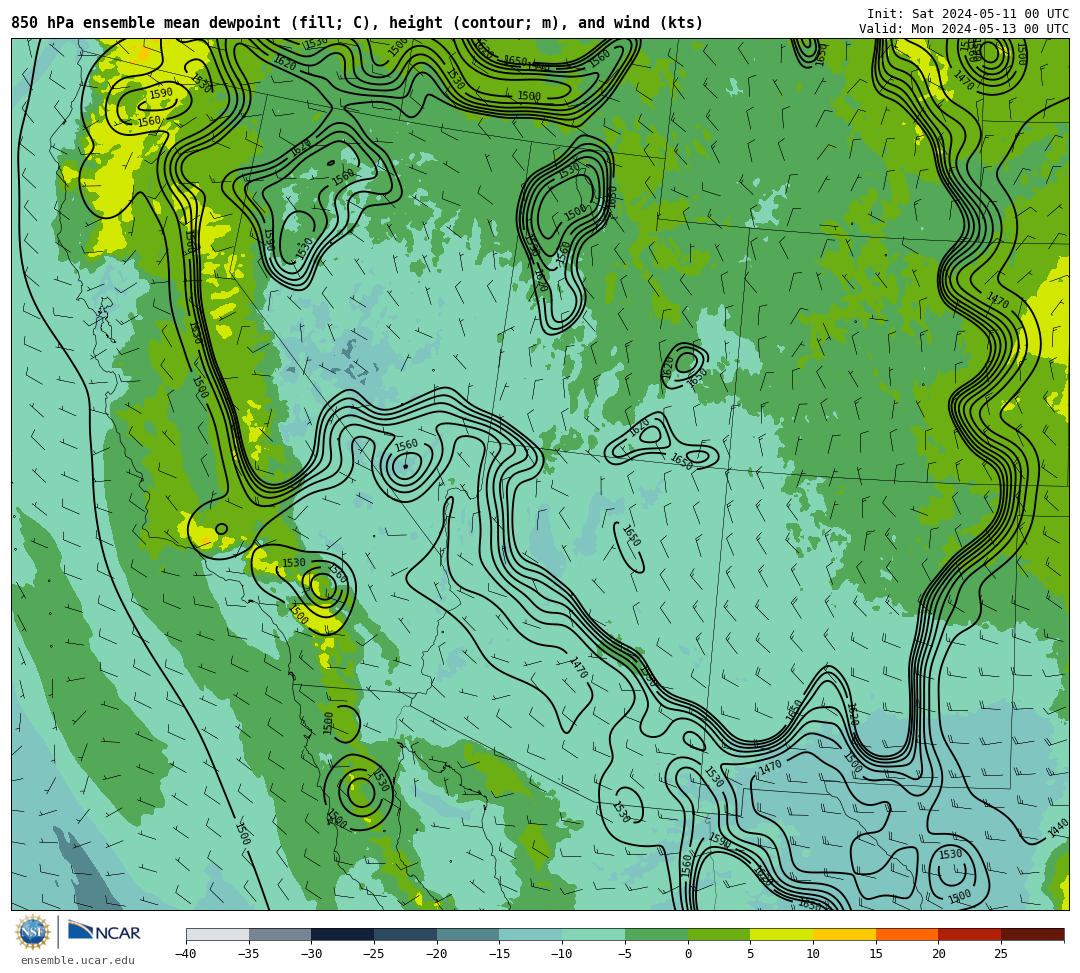Open the ensemble.ucar.edu link text
Image resolution: width=1080 pixels, height=973 pixels.
pyautogui.click(x=78, y=961)
